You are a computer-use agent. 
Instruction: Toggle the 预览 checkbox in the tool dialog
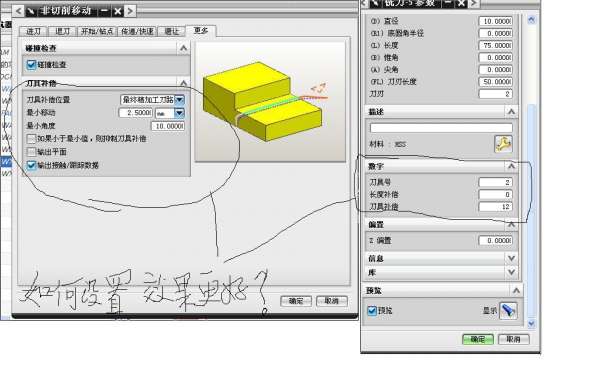(372, 310)
